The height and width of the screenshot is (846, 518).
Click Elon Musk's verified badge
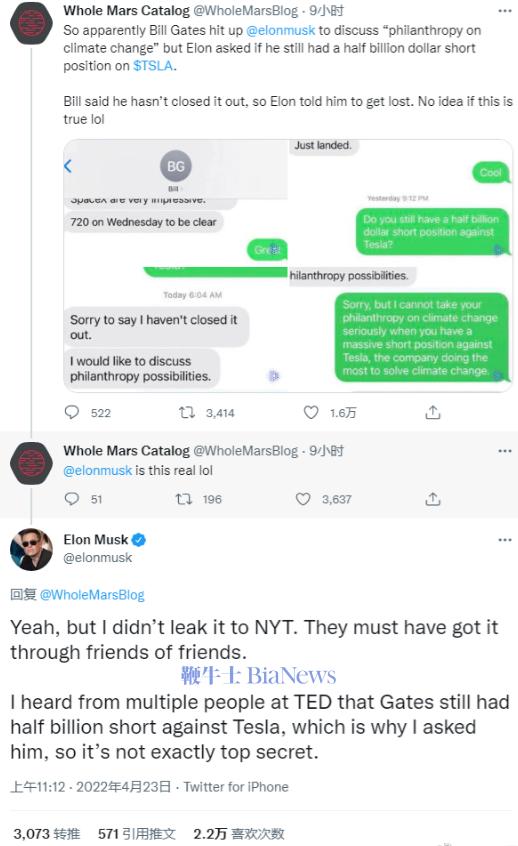click(x=139, y=540)
